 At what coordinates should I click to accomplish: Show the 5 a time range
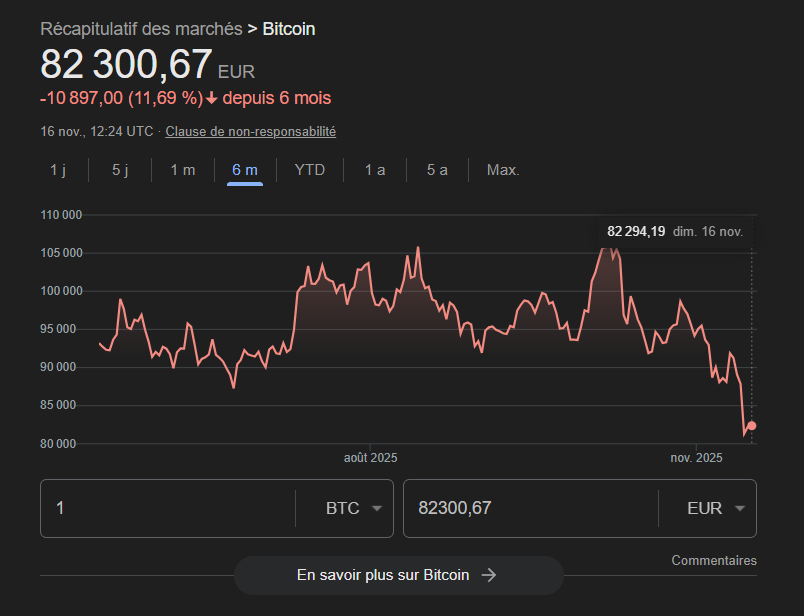click(x=437, y=170)
